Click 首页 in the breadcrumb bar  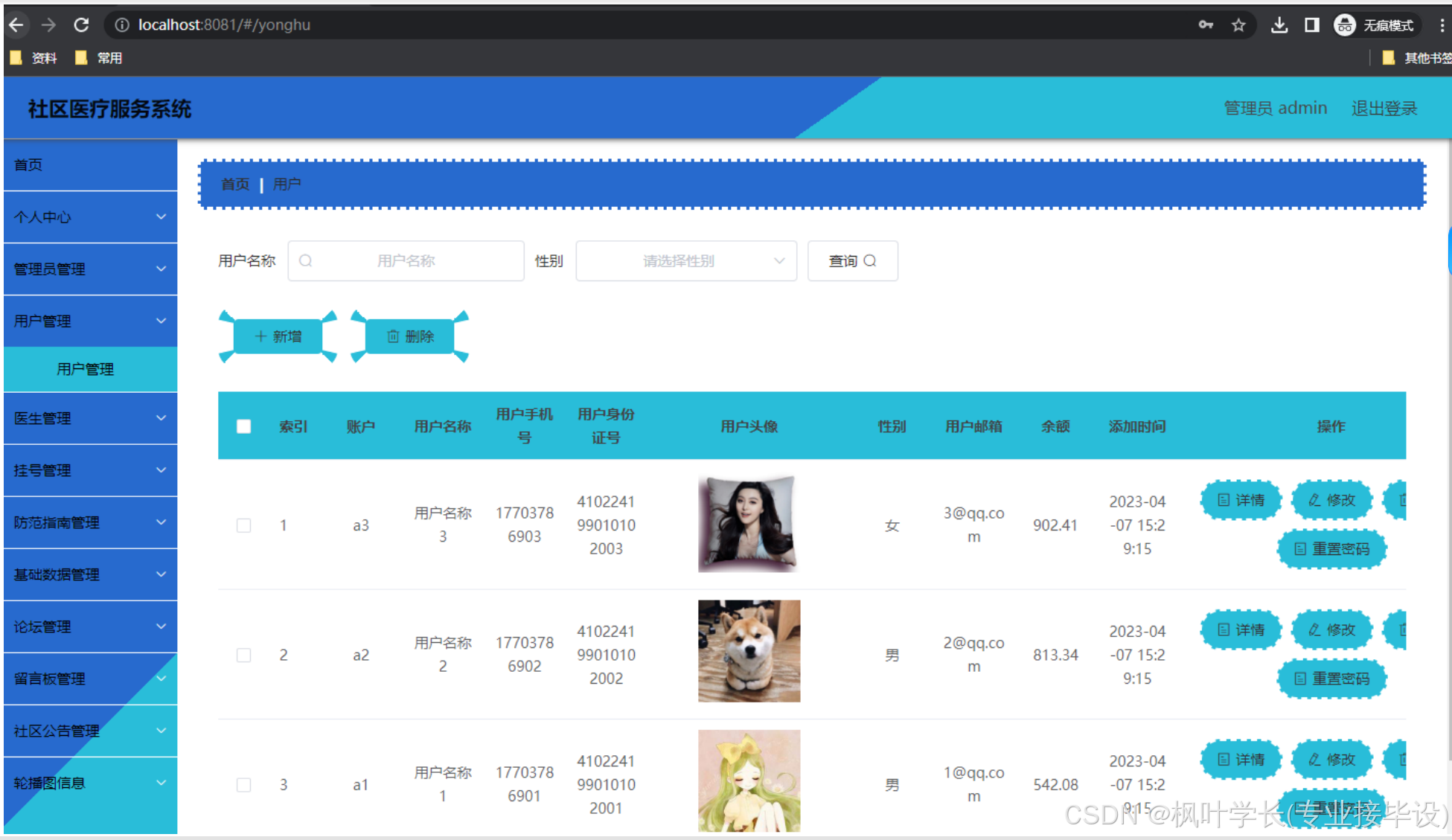(235, 184)
